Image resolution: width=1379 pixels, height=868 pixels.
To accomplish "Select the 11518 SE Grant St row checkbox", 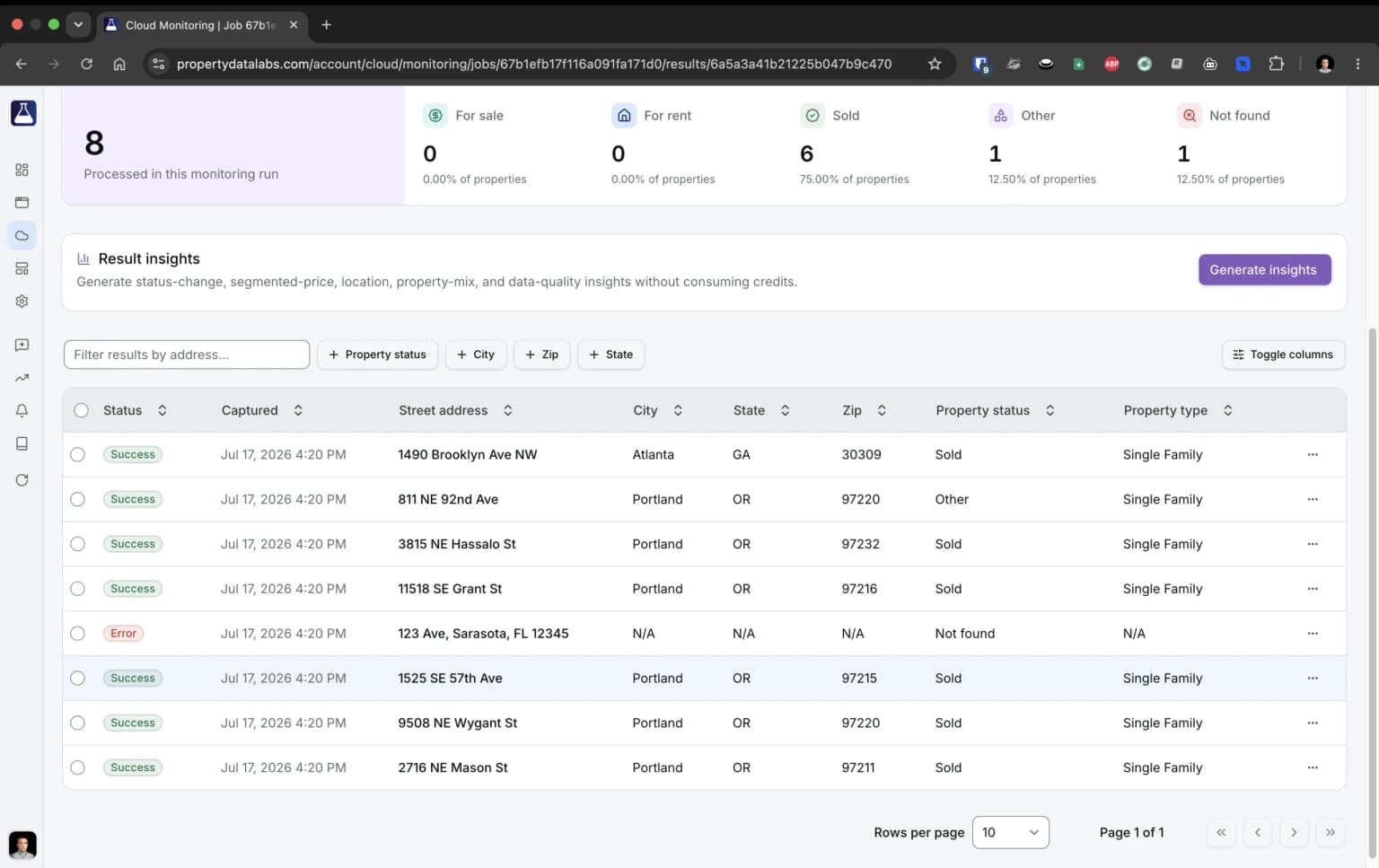I will (x=78, y=589).
